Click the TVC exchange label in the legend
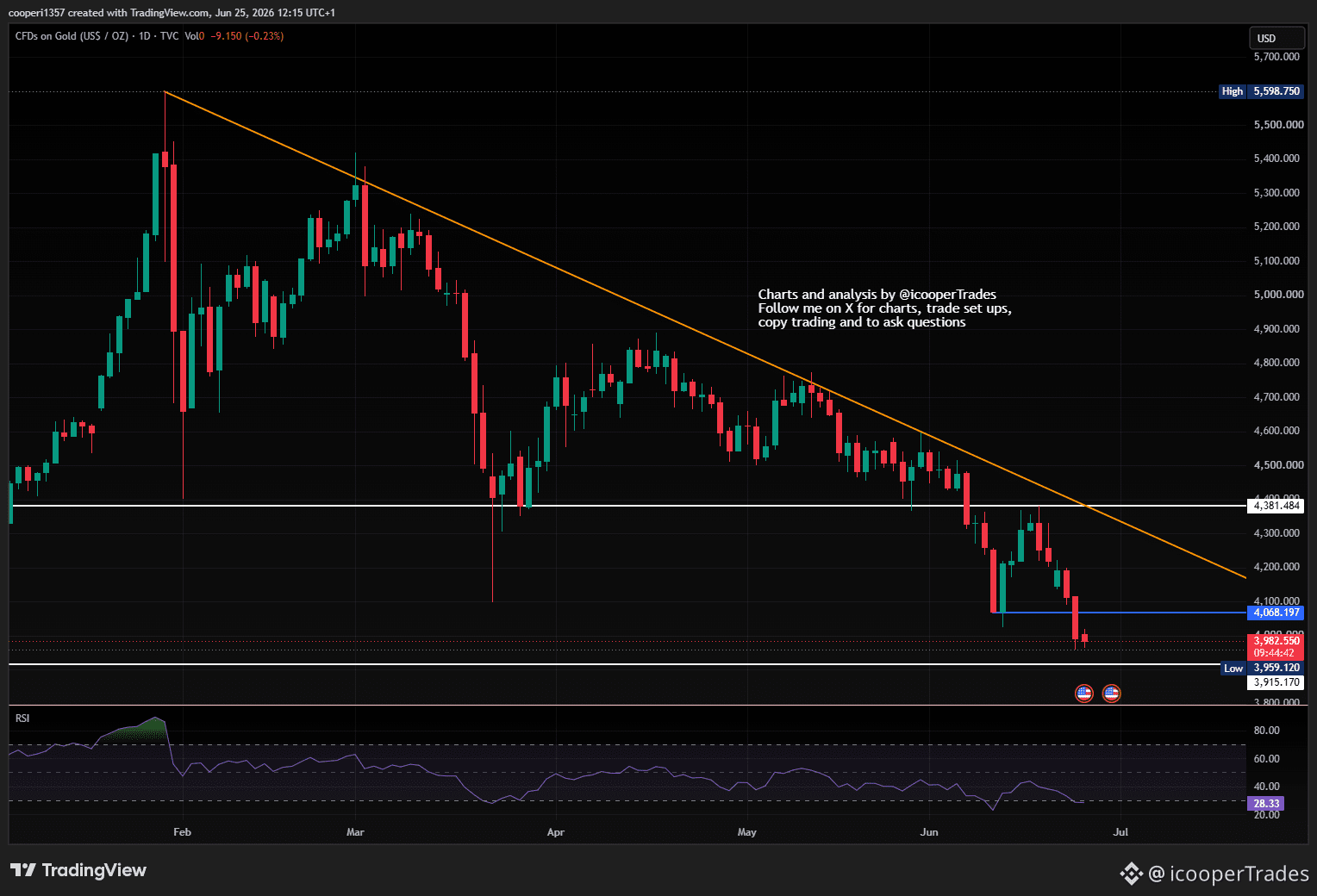Screen dimensions: 1317x896 [x=169, y=36]
